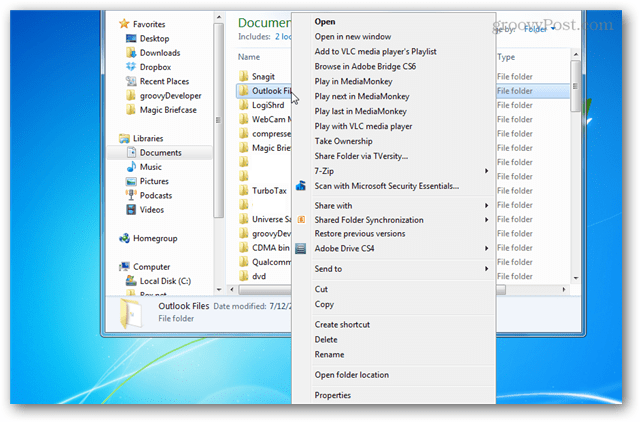The image size is (640, 422).
Task: Click the LogiShrd folder icon
Action: point(244,105)
